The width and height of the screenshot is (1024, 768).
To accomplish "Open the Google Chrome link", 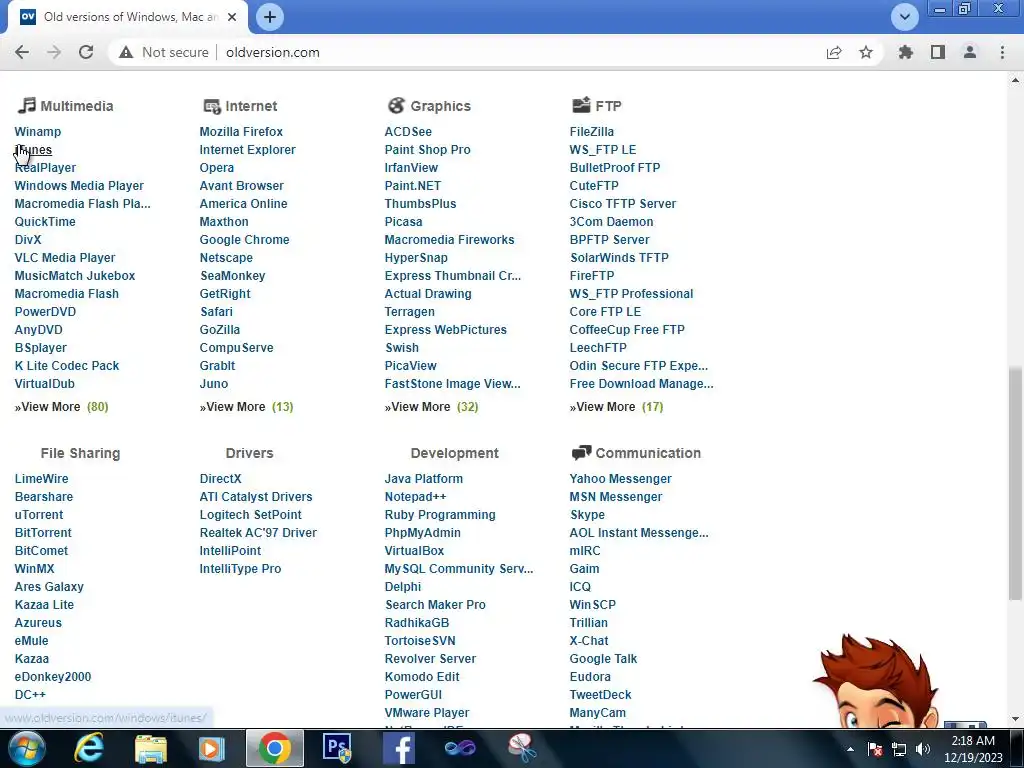I will coord(244,240).
